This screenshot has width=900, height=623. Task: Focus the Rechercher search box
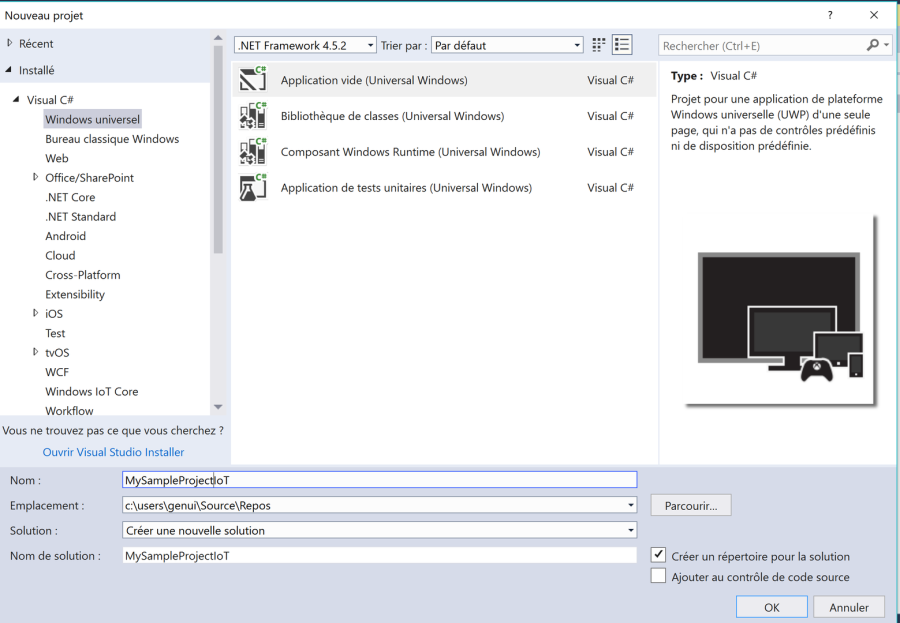click(762, 45)
